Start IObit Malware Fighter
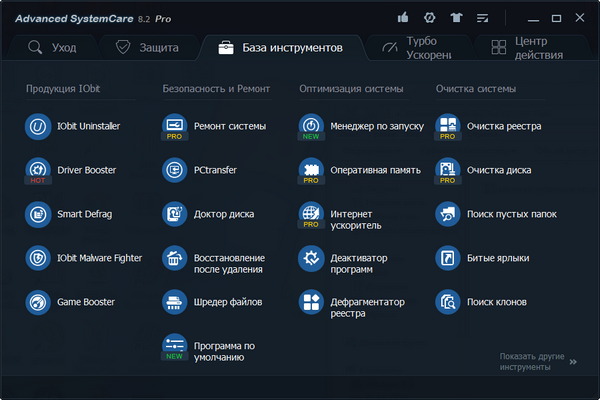The width and height of the screenshot is (600, 400). pyautogui.click(x=38, y=258)
